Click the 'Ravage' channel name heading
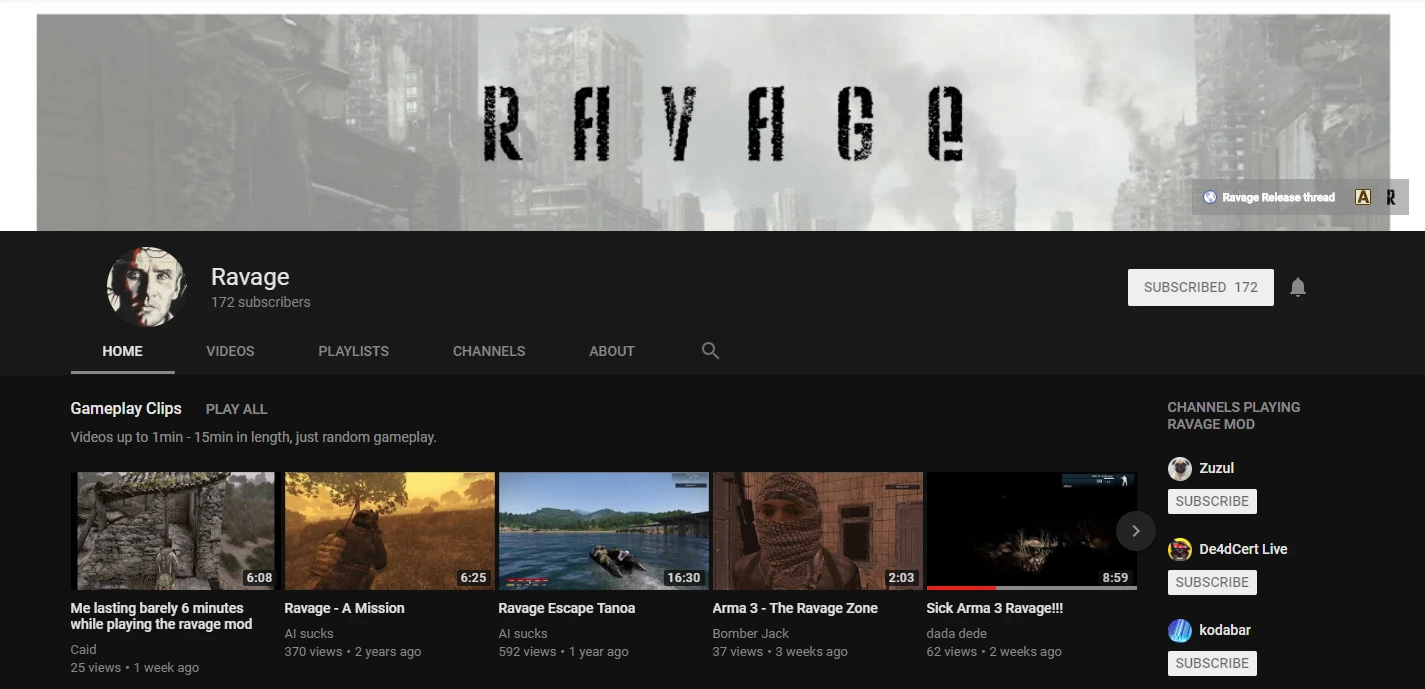 click(250, 277)
